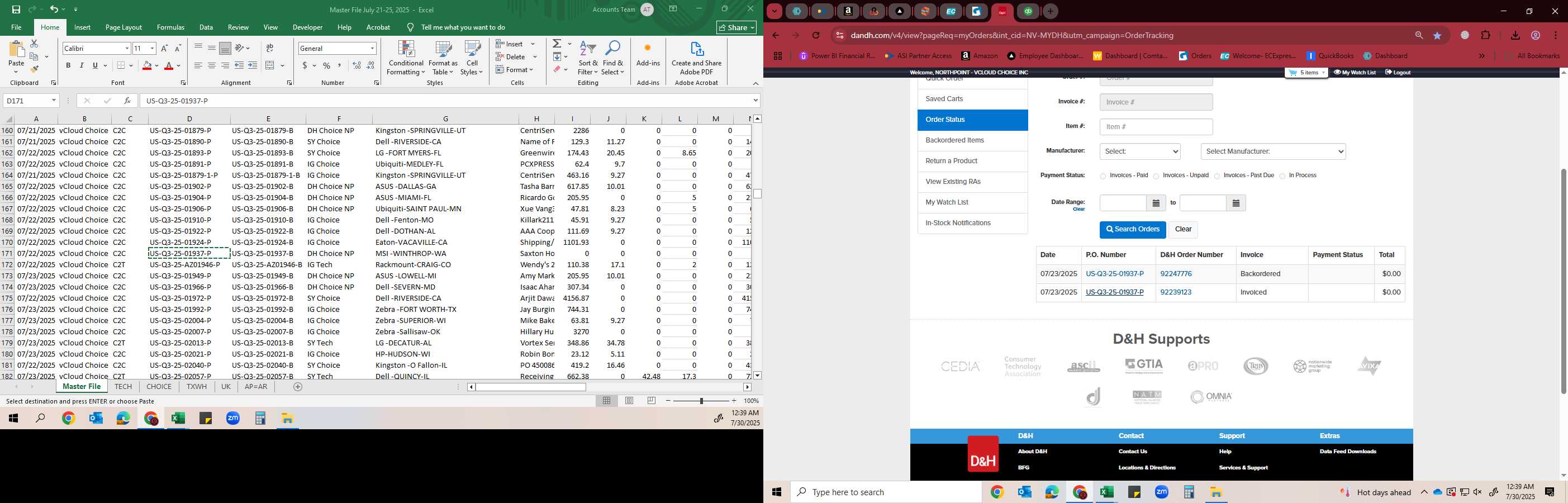Click the Add-ins ribbon button
The height and width of the screenshot is (503, 1568).
coord(648,55)
